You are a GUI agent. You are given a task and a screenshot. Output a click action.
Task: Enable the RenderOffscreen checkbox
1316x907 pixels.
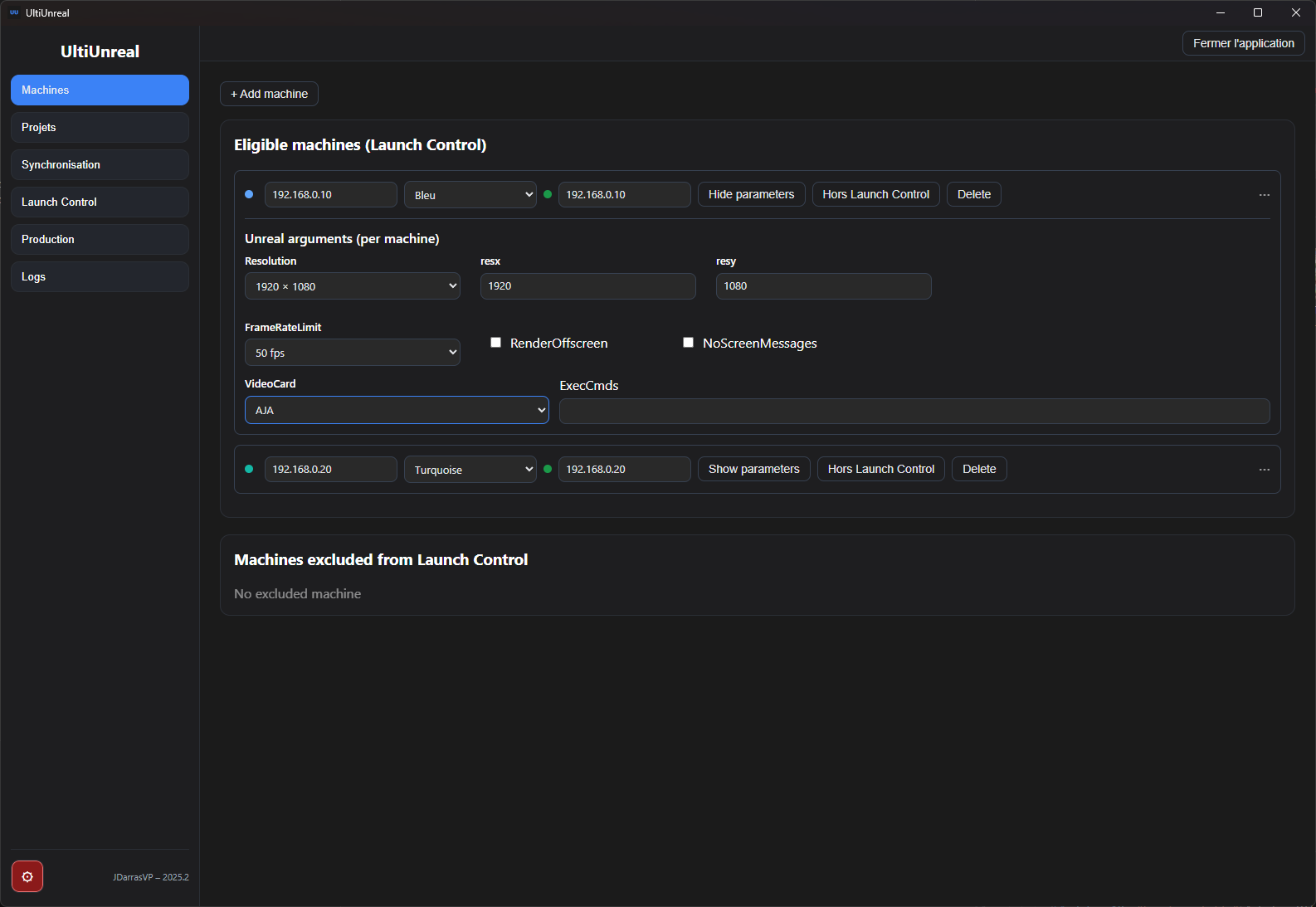coord(496,343)
